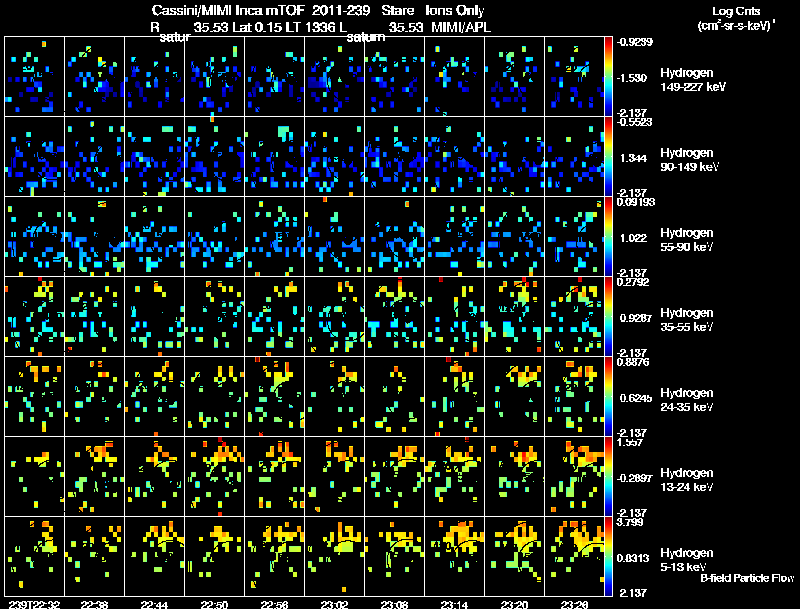Click the 'Log Cnts' colorbar heading

coord(736,11)
